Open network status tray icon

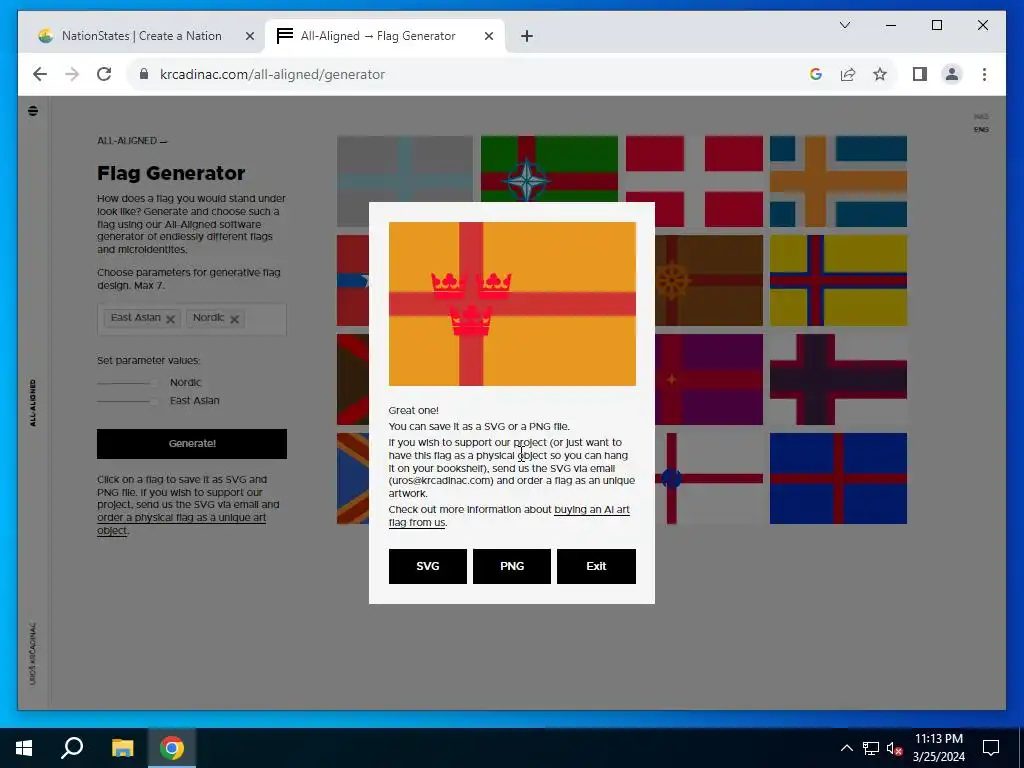pos(871,748)
